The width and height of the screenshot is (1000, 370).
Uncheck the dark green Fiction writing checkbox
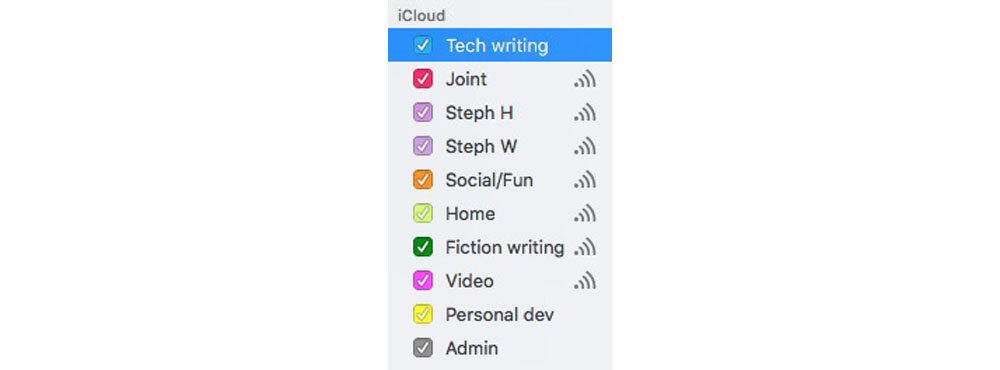(x=423, y=247)
